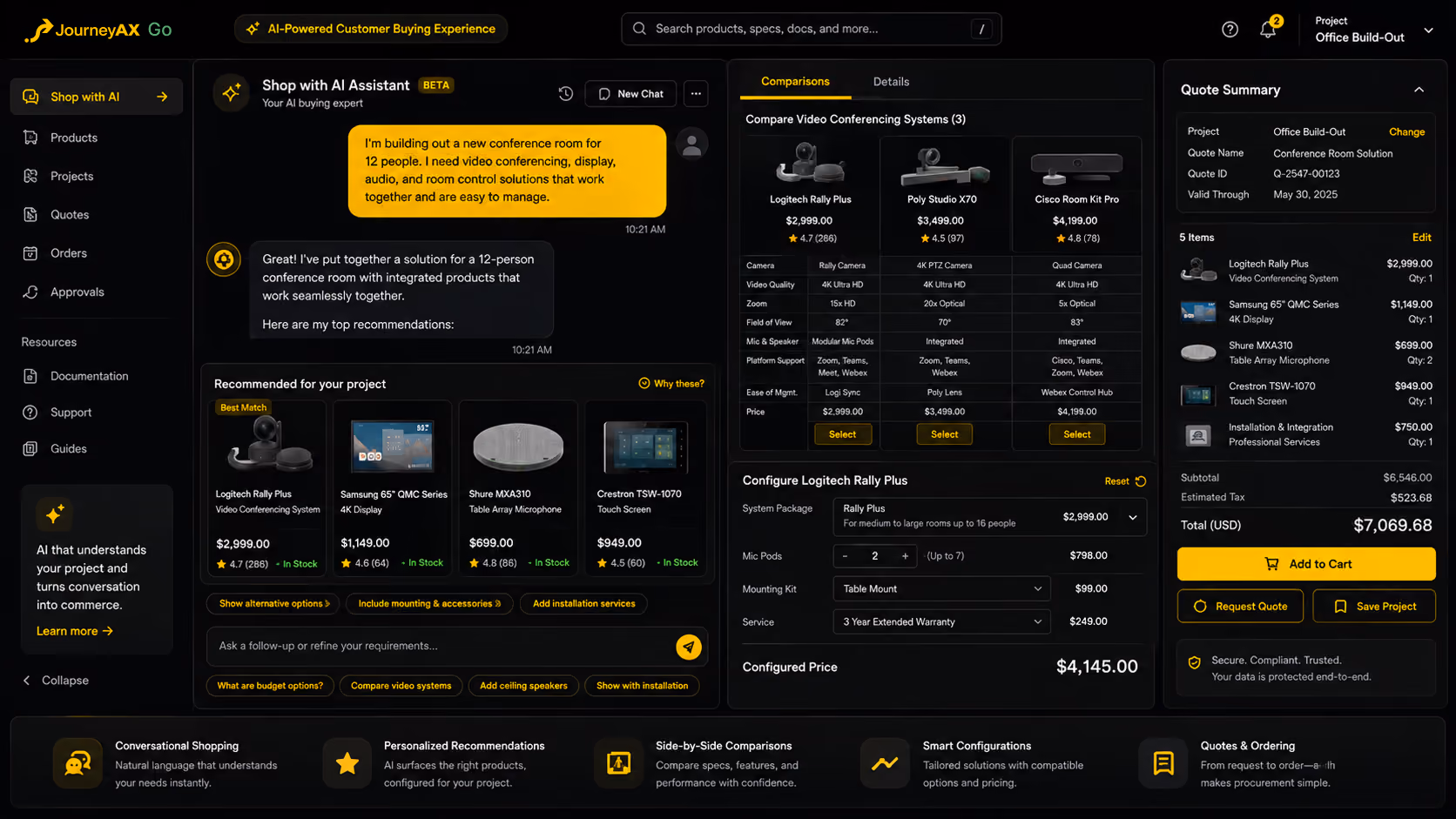Open Shop with AI in sidebar

coord(97,97)
